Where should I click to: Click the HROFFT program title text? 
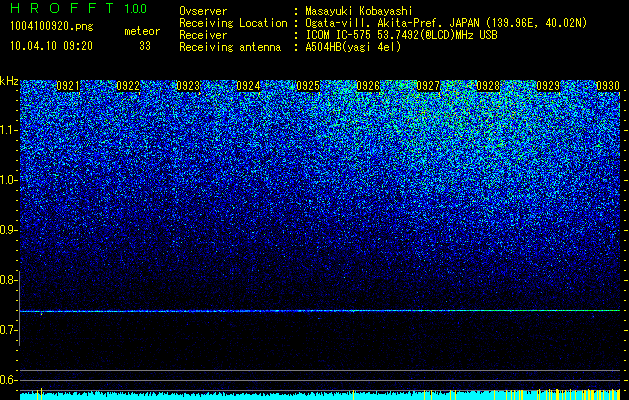63,8
